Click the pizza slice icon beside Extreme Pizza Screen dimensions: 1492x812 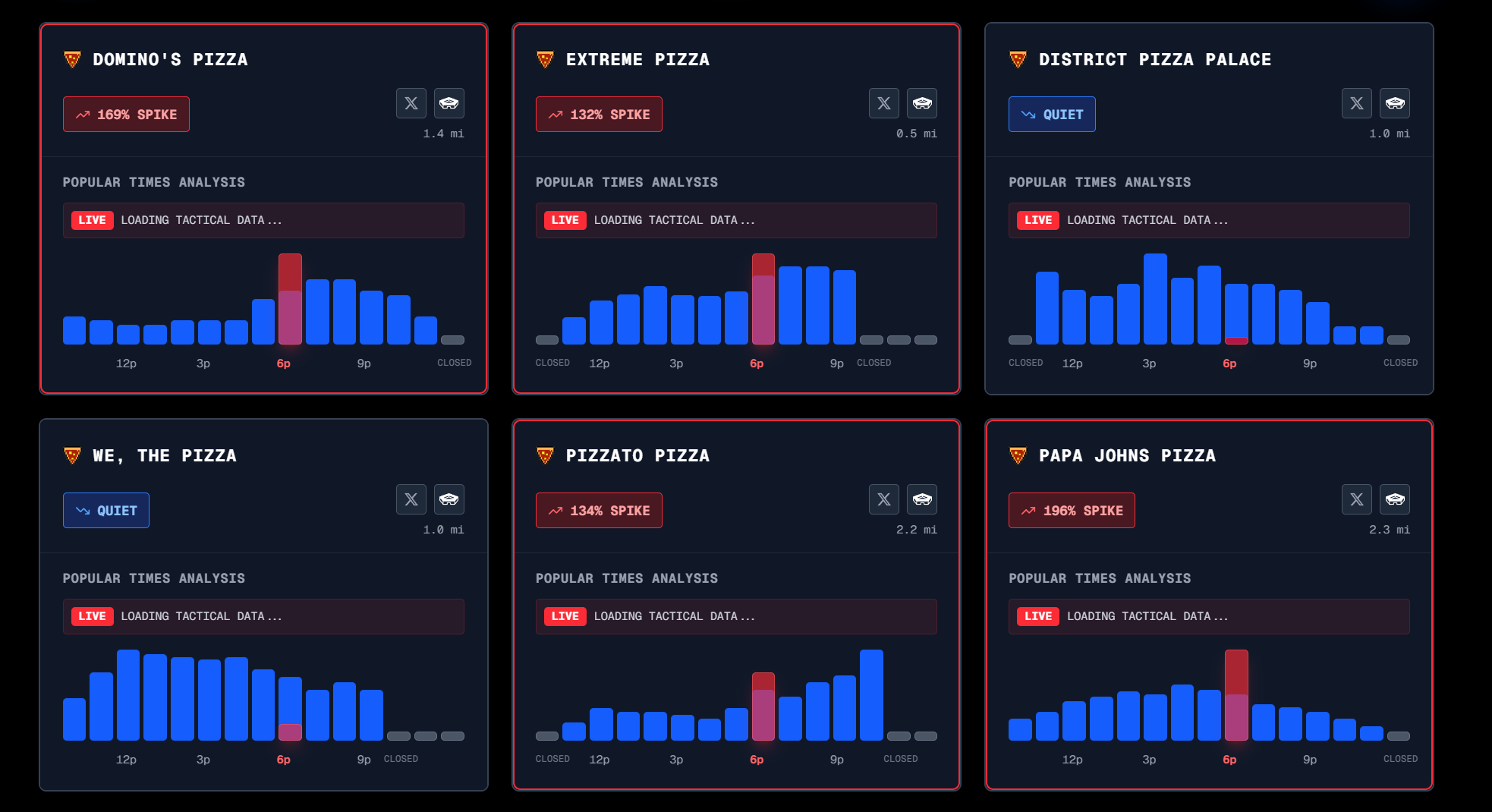click(x=545, y=59)
